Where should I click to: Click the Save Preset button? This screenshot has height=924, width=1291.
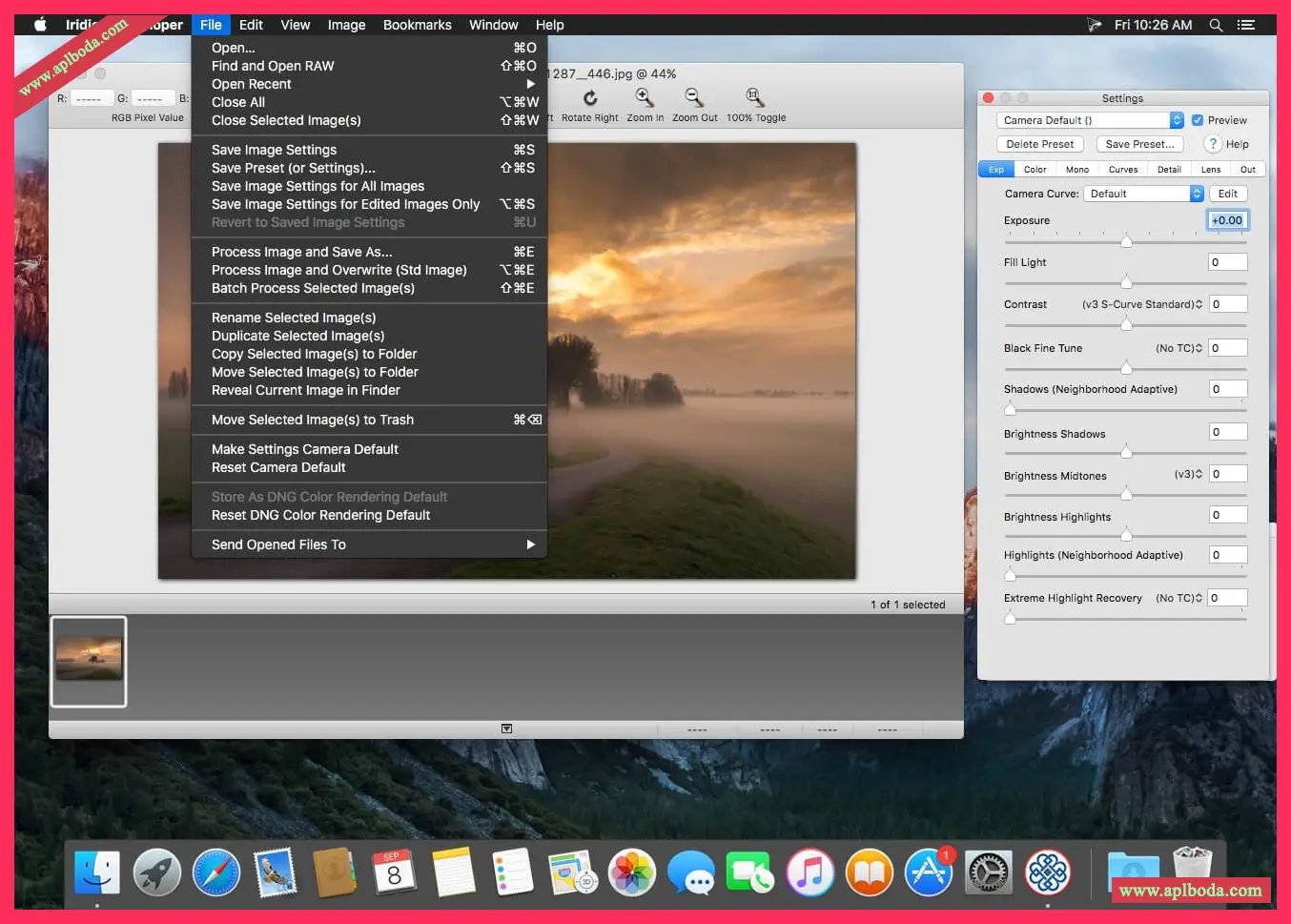pyautogui.click(x=1139, y=144)
